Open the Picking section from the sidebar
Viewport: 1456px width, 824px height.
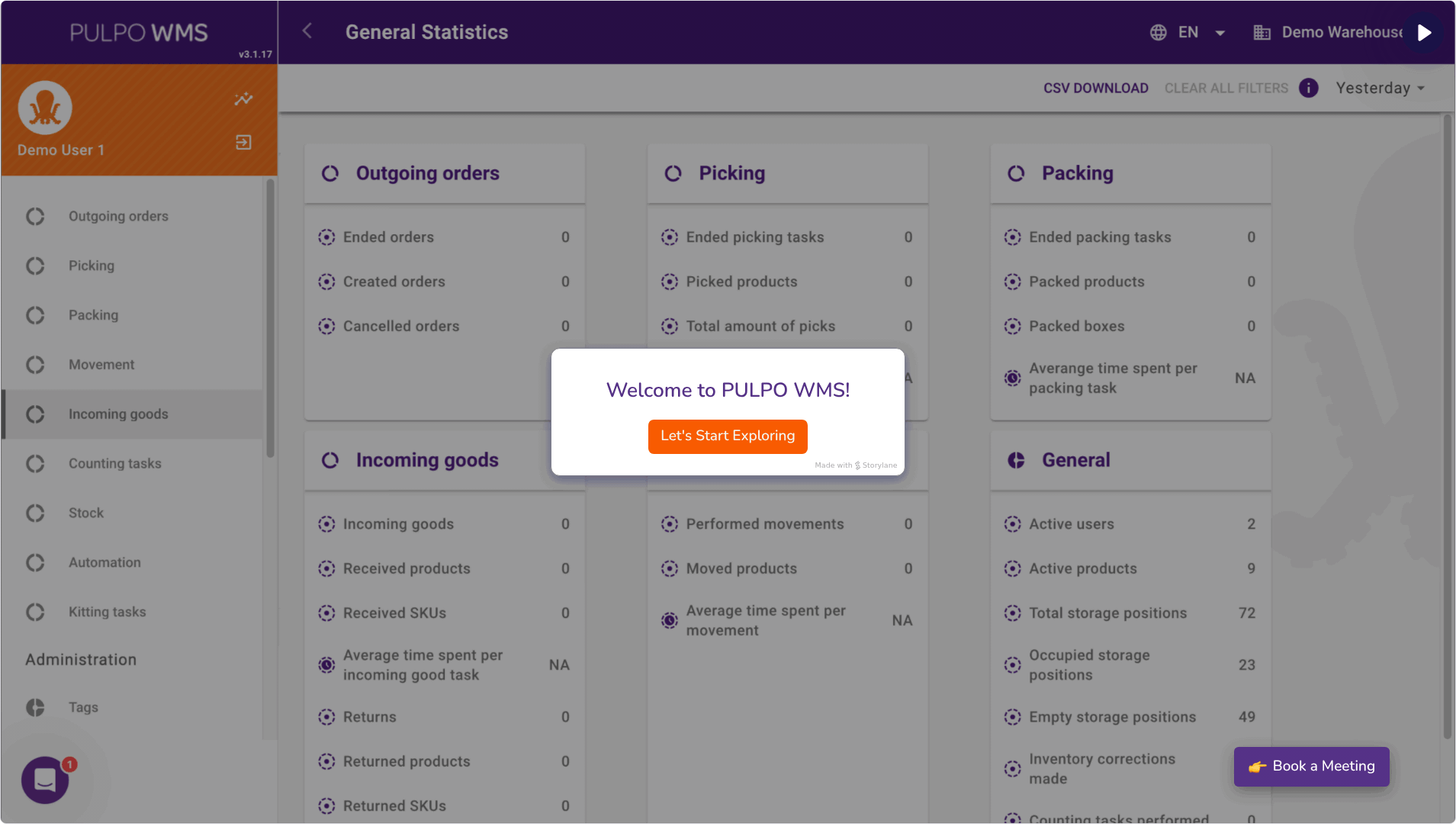coord(91,266)
